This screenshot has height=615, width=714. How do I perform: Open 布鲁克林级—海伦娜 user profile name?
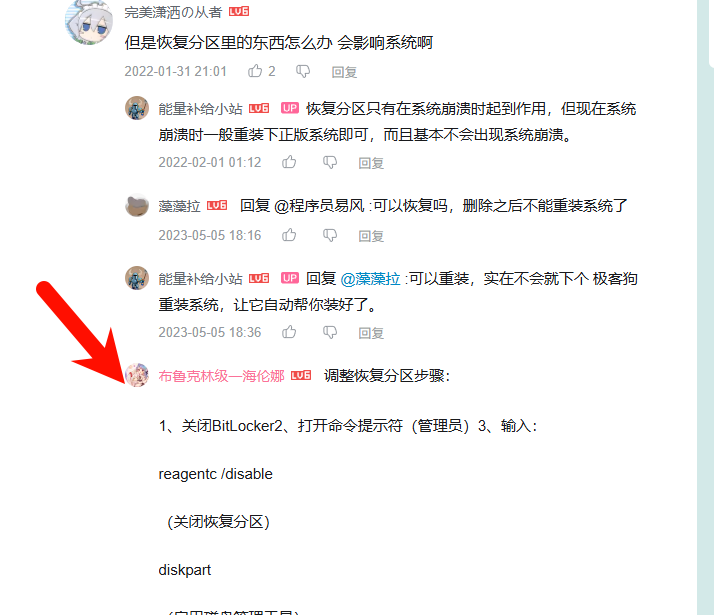pyautogui.click(x=221, y=376)
